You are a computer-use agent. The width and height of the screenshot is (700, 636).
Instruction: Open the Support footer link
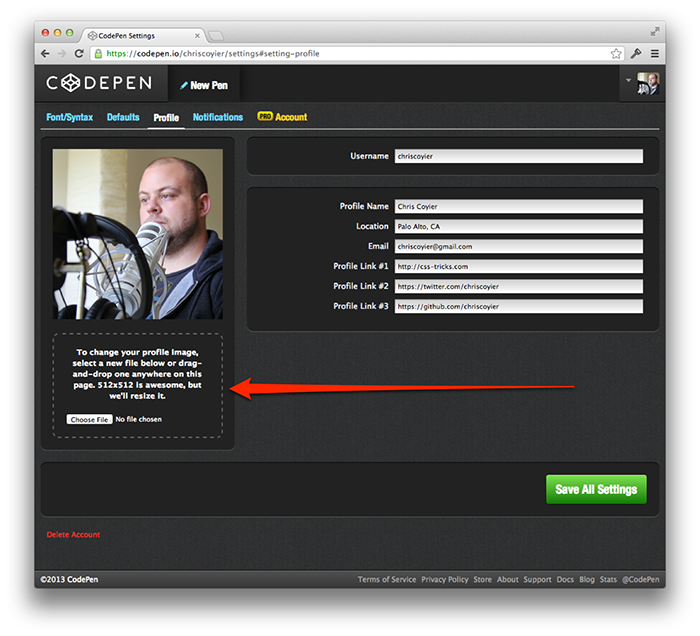coord(538,579)
